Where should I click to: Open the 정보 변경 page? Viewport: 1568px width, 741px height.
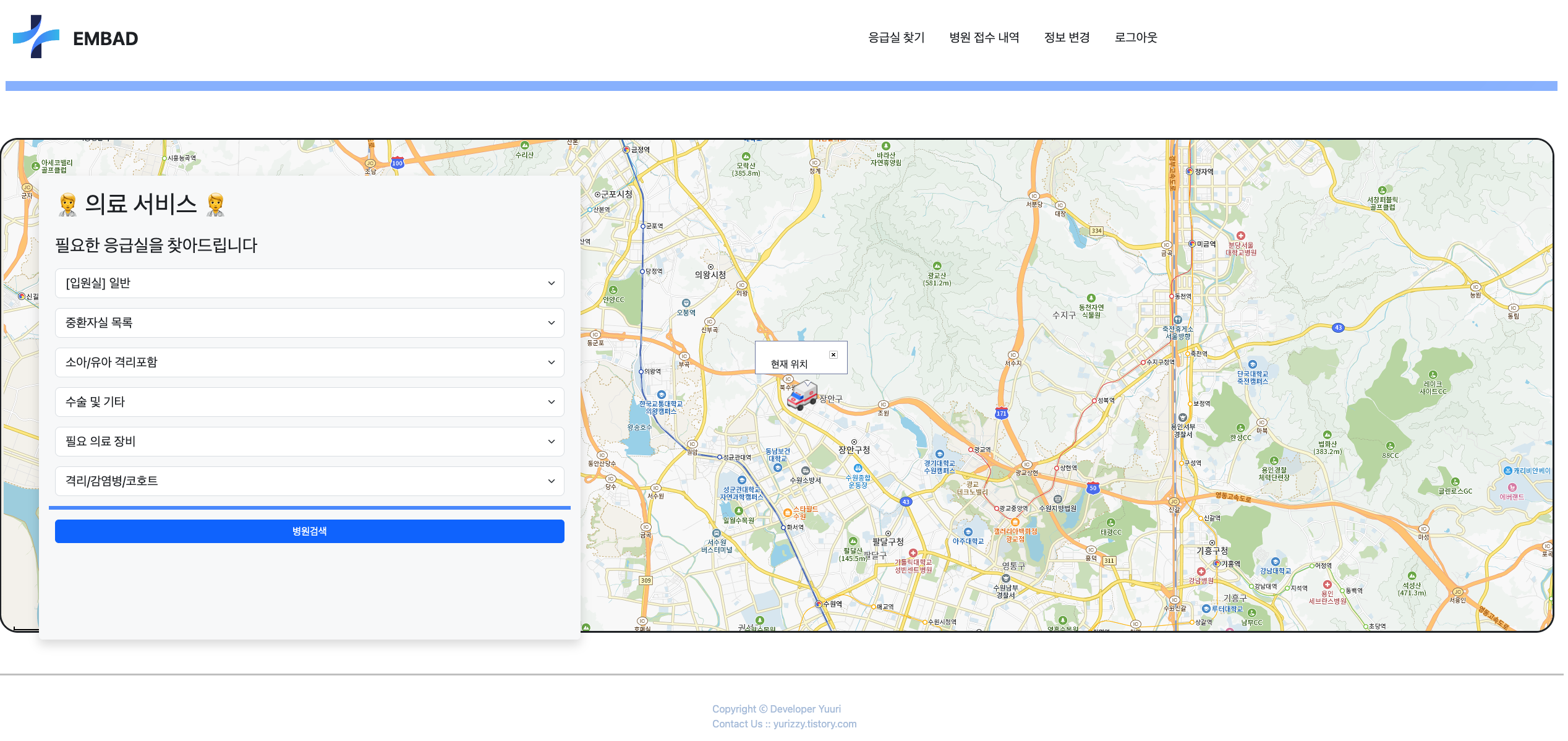pos(1067,38)
